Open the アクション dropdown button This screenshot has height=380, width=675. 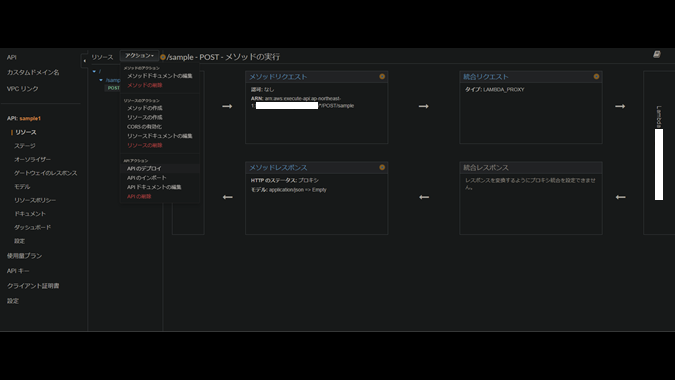[139, 56]
